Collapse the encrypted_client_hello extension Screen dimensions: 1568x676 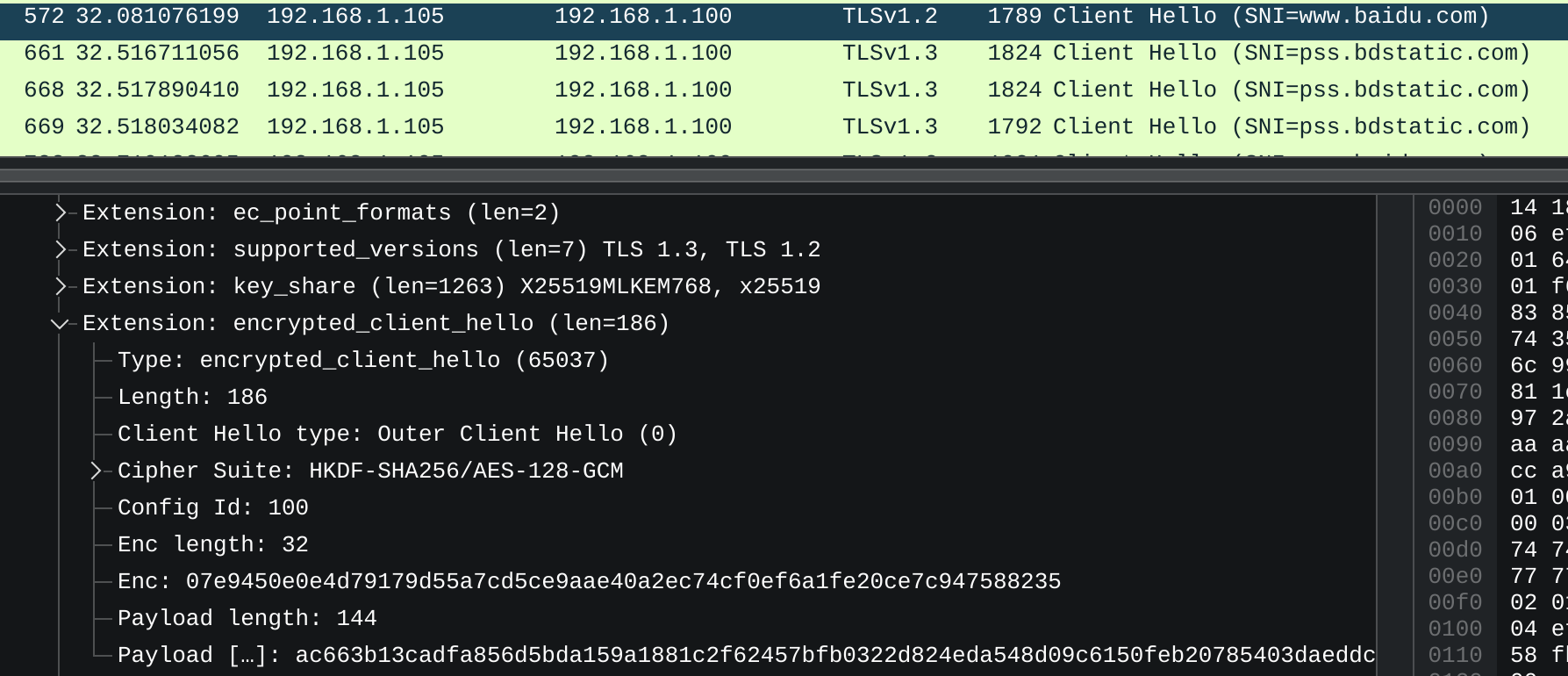pyautogui.click(x=60, y=323)
